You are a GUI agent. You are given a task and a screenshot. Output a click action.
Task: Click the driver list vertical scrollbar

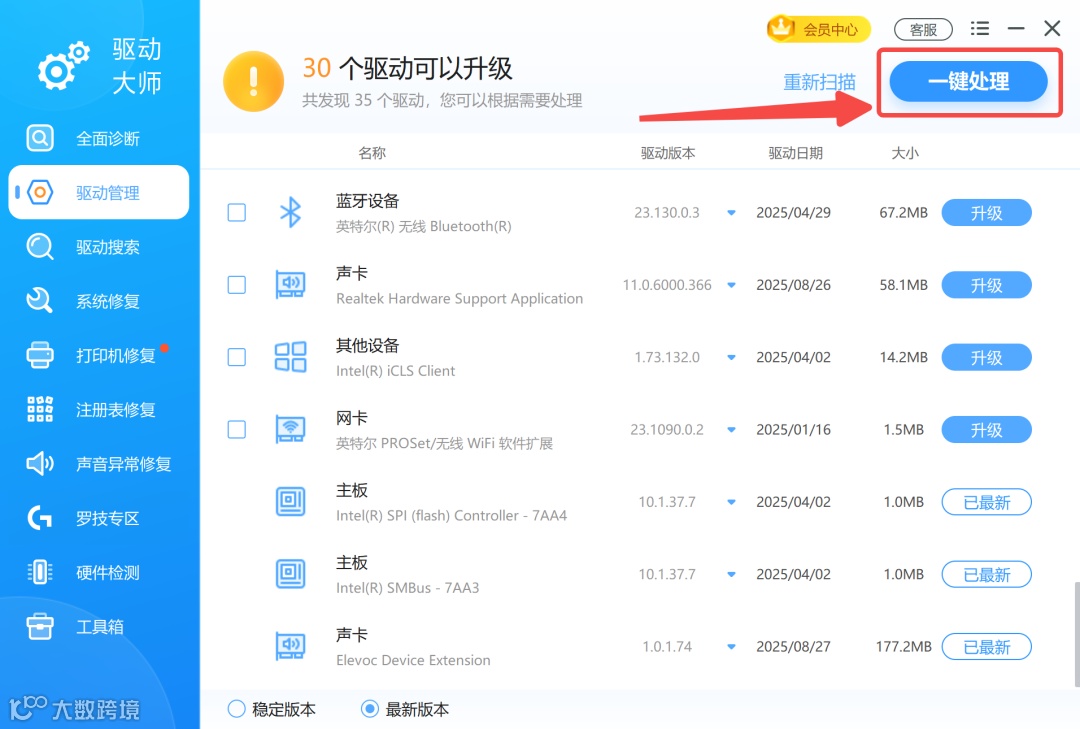point(1077,635)
